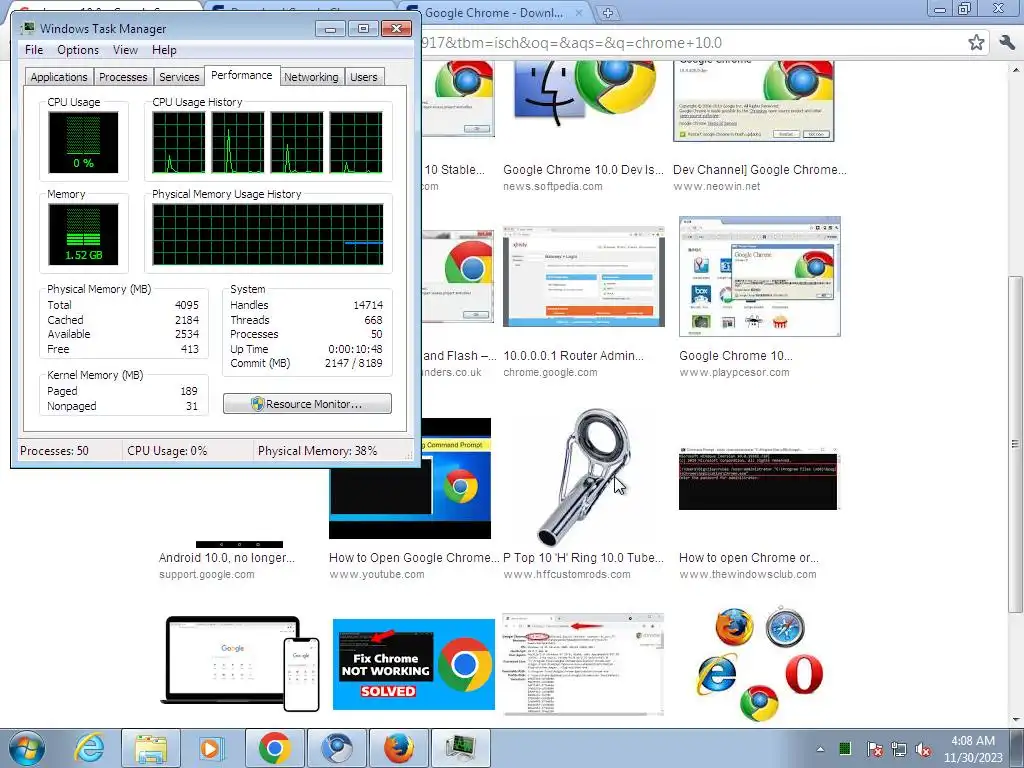Click the green CPU meter tray icon
The width and height of the screenshot is (1024, 768).
pyautogui.click(x=844, y=748)
